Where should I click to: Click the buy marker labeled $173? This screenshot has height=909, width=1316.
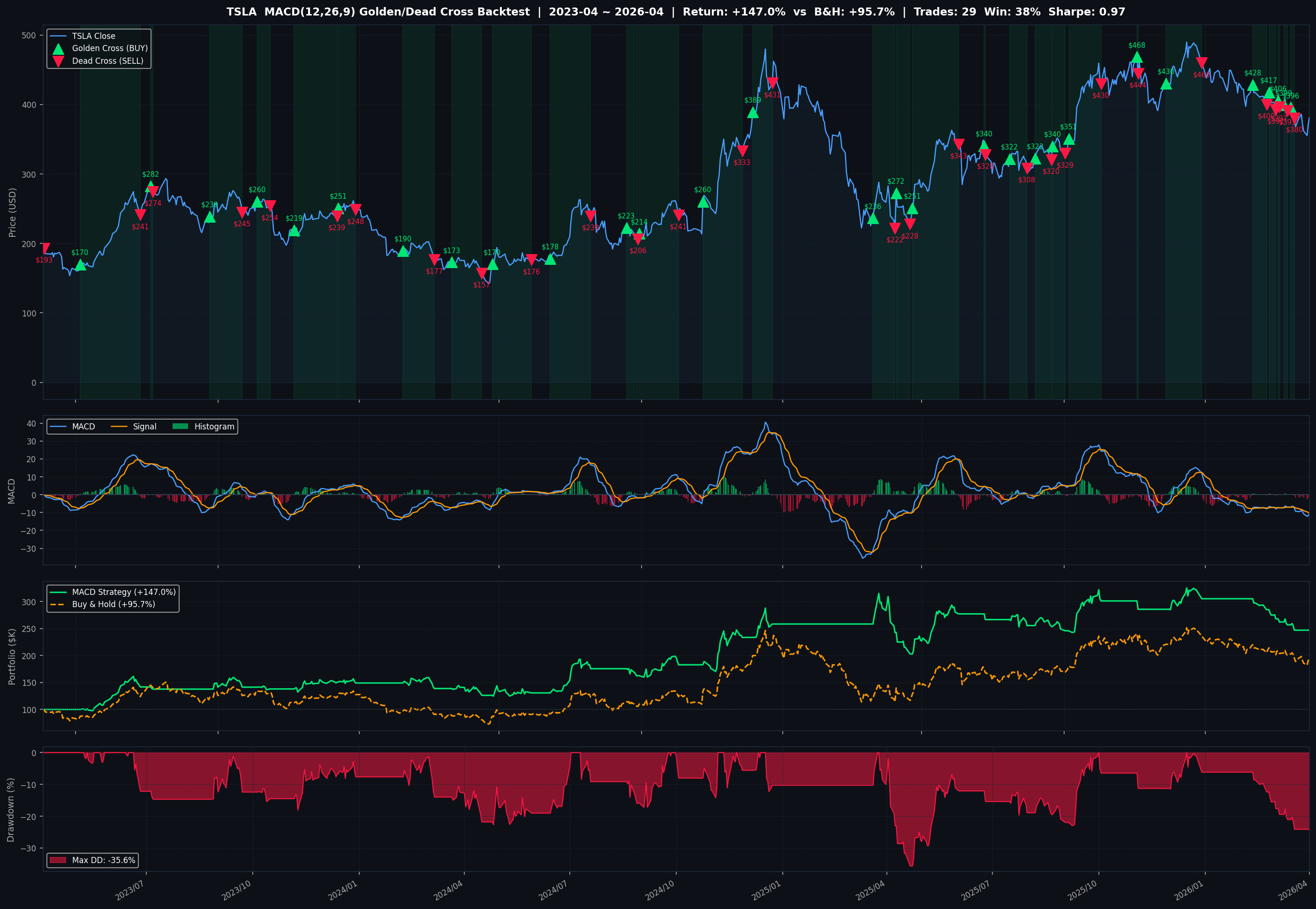(x=451, y=263)
